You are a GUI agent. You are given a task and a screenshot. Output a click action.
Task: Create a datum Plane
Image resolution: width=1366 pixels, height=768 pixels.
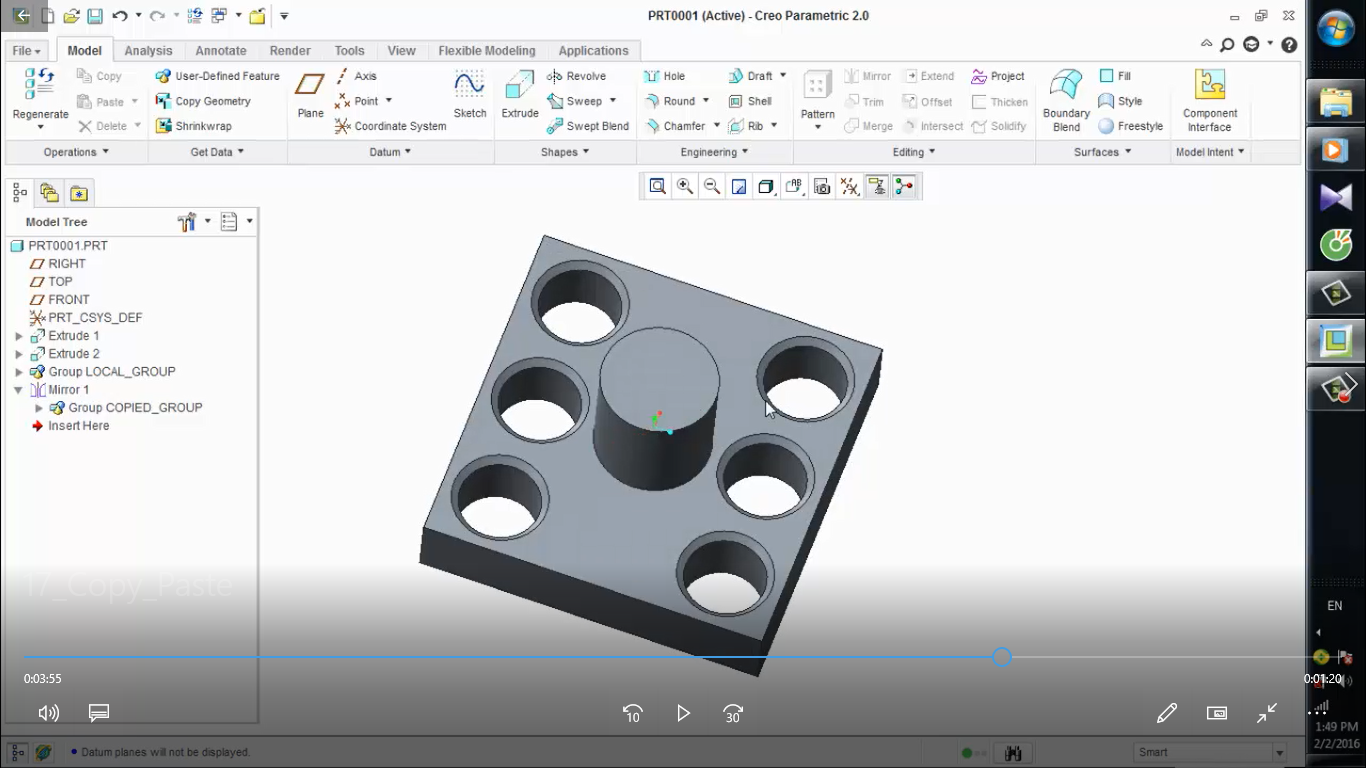pos(310,93)
